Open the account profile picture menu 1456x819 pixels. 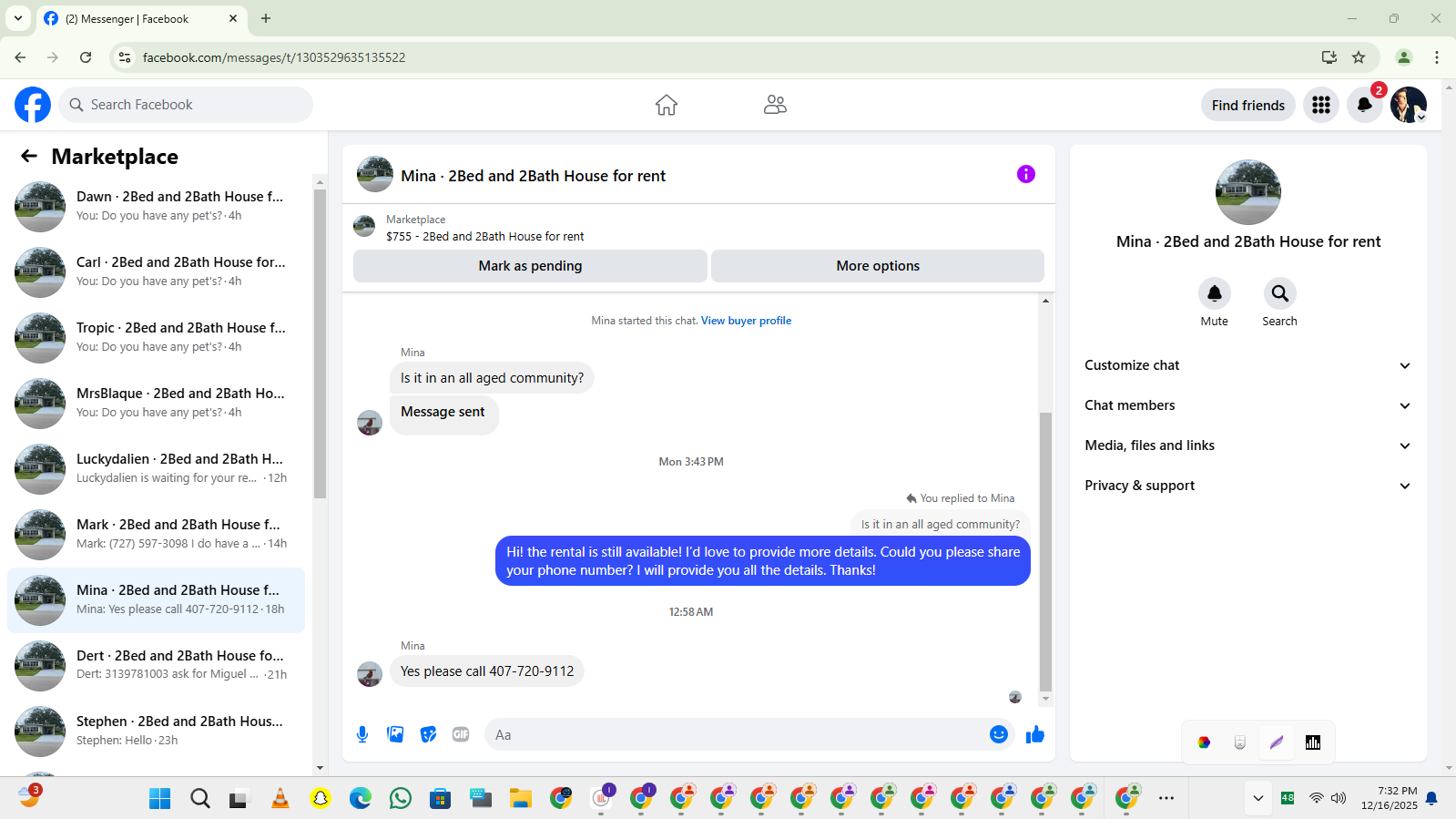coord(1409,105)
